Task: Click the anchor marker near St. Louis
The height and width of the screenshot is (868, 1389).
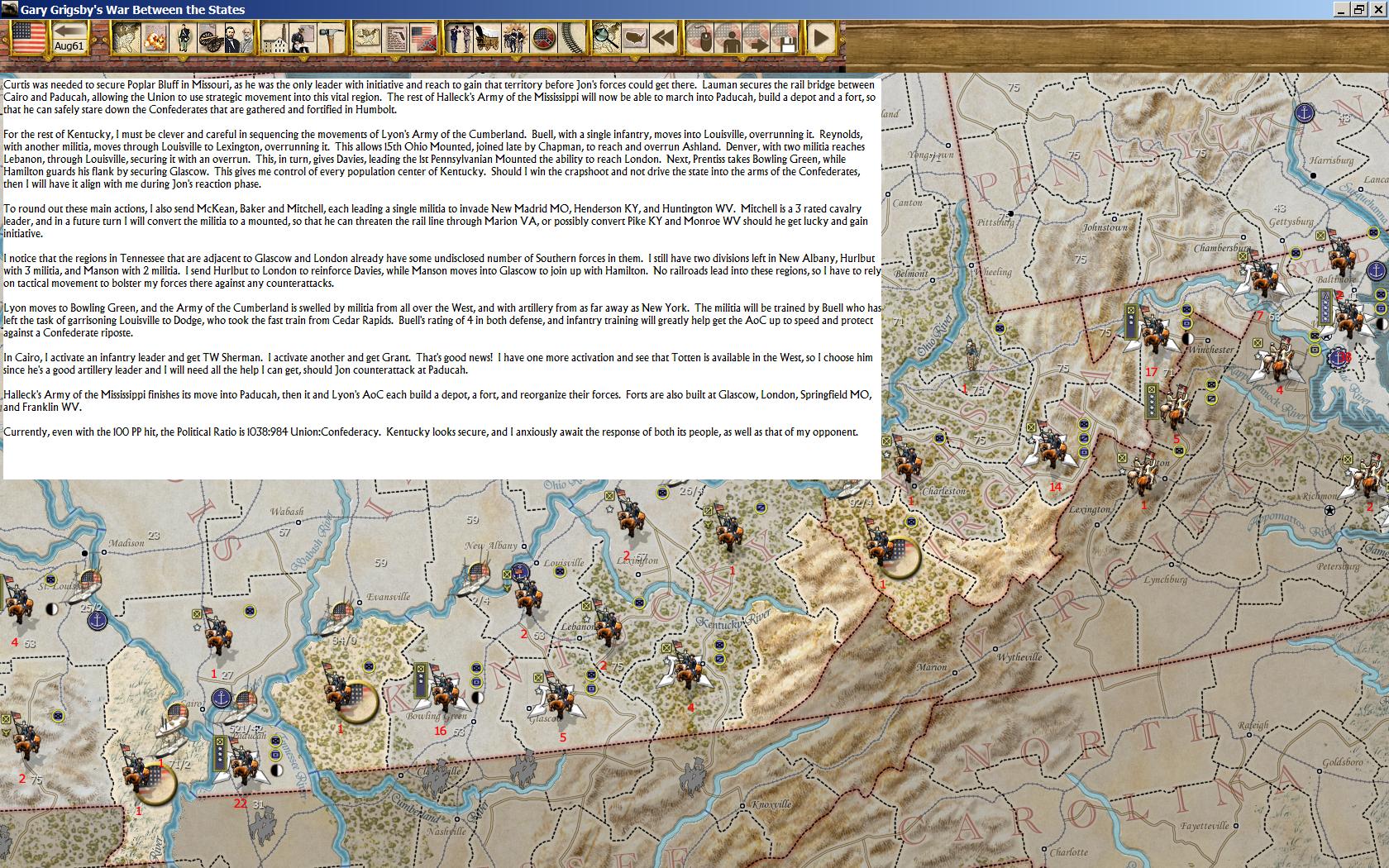Action: 97,620
